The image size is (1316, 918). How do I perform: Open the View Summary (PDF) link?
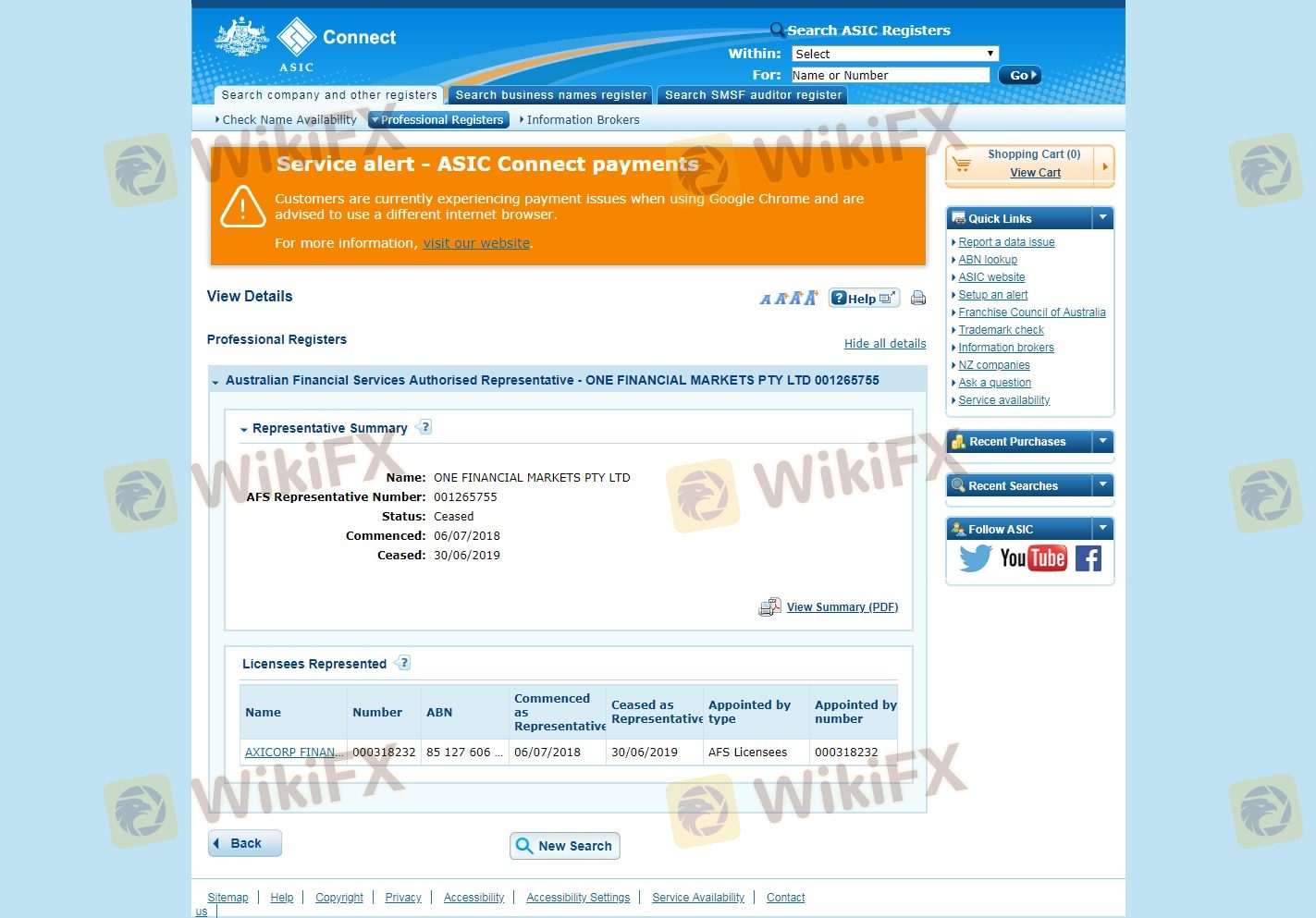click(x=842, y=606)
